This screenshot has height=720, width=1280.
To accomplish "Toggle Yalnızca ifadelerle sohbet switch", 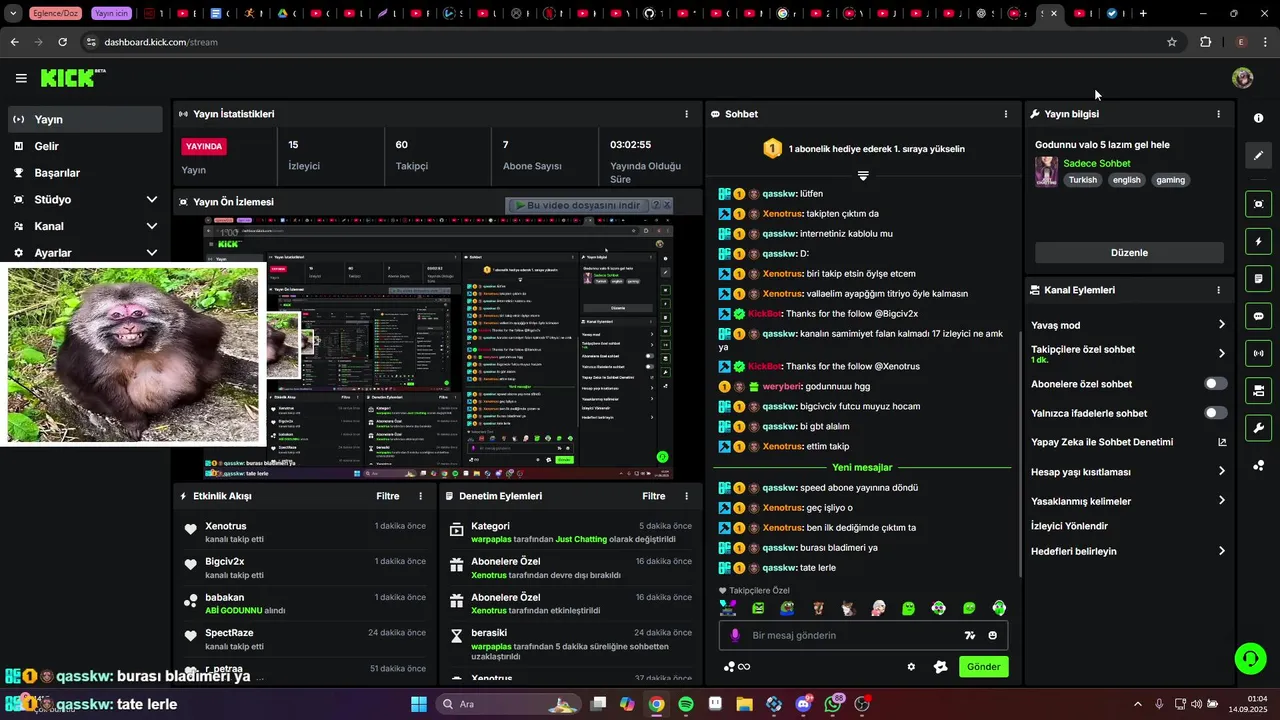I will (1215, 413).
